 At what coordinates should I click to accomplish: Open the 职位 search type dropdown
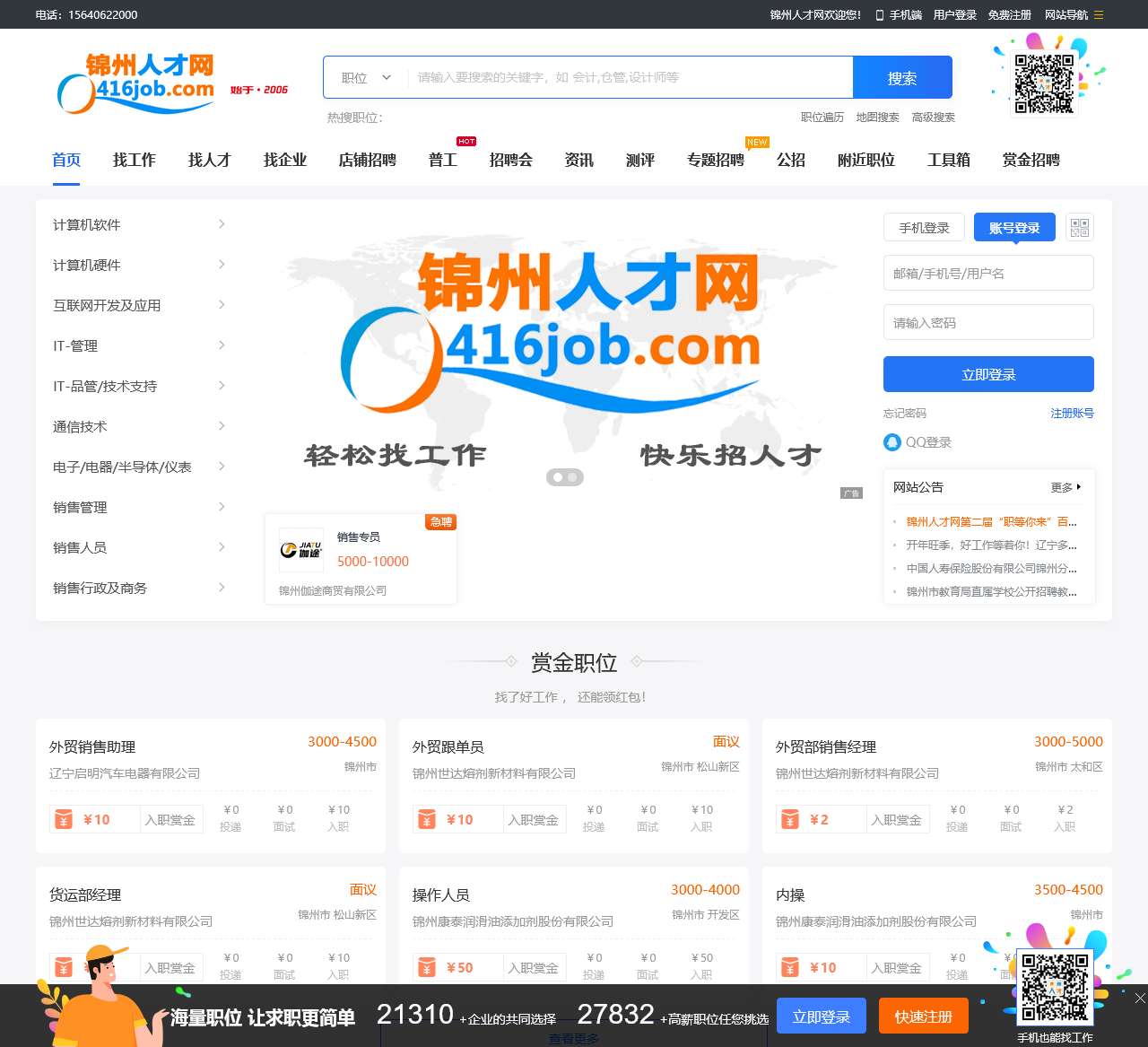[366, 77]
